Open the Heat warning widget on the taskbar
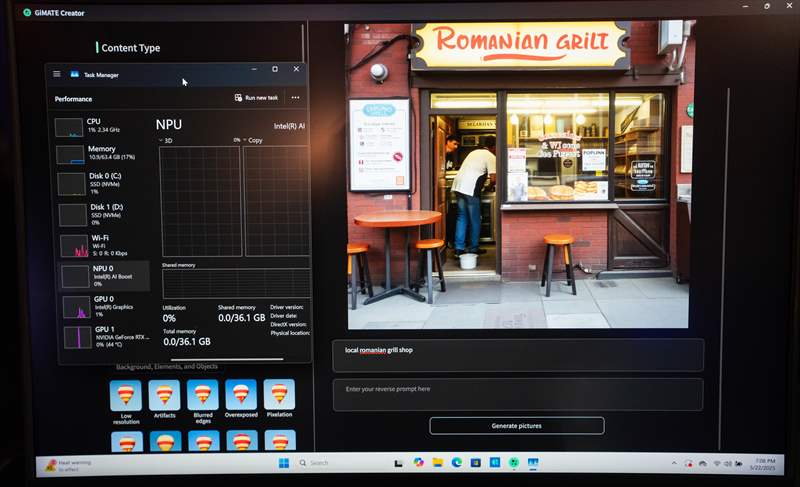The width and height of the screenshot is (800, 487). 68,466
